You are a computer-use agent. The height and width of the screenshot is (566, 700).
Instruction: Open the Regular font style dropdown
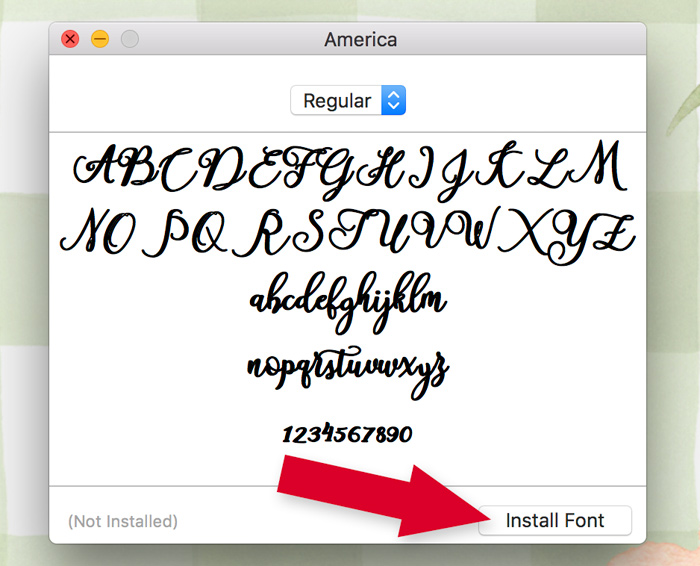click(348, 100)
